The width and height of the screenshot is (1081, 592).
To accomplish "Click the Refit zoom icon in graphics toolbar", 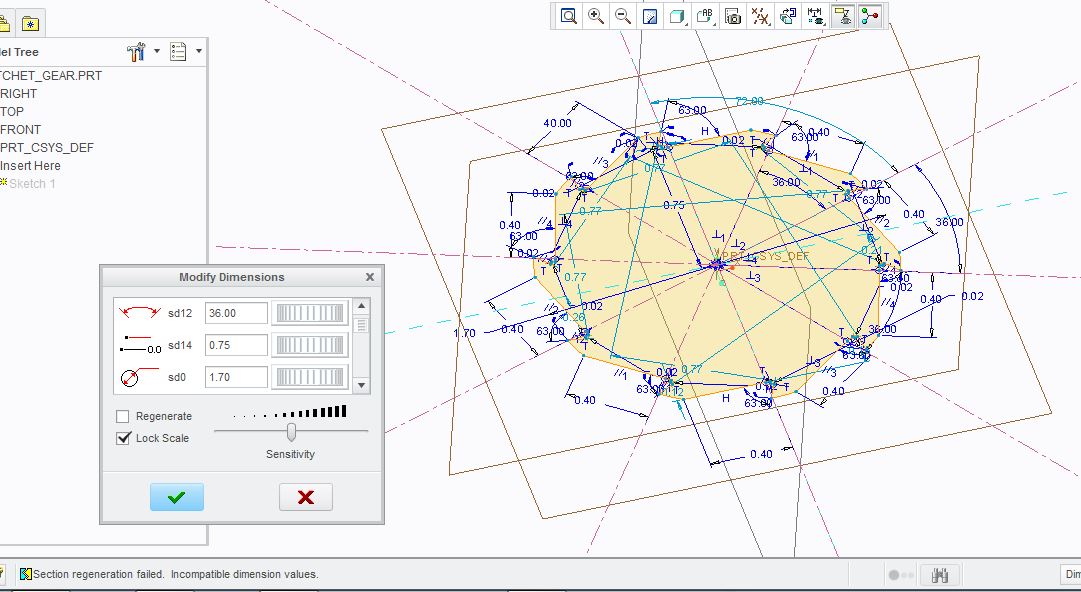I will tap(568, 17).
